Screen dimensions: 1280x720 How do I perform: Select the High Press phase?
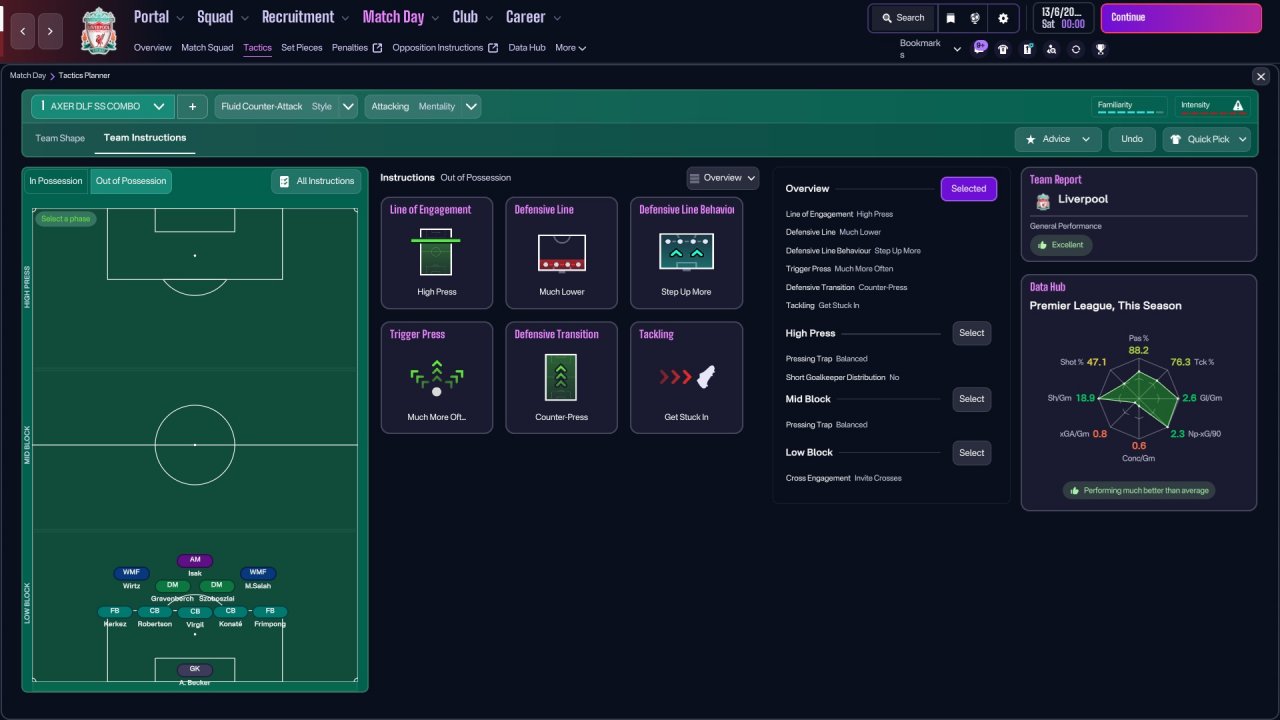(972, 333)
